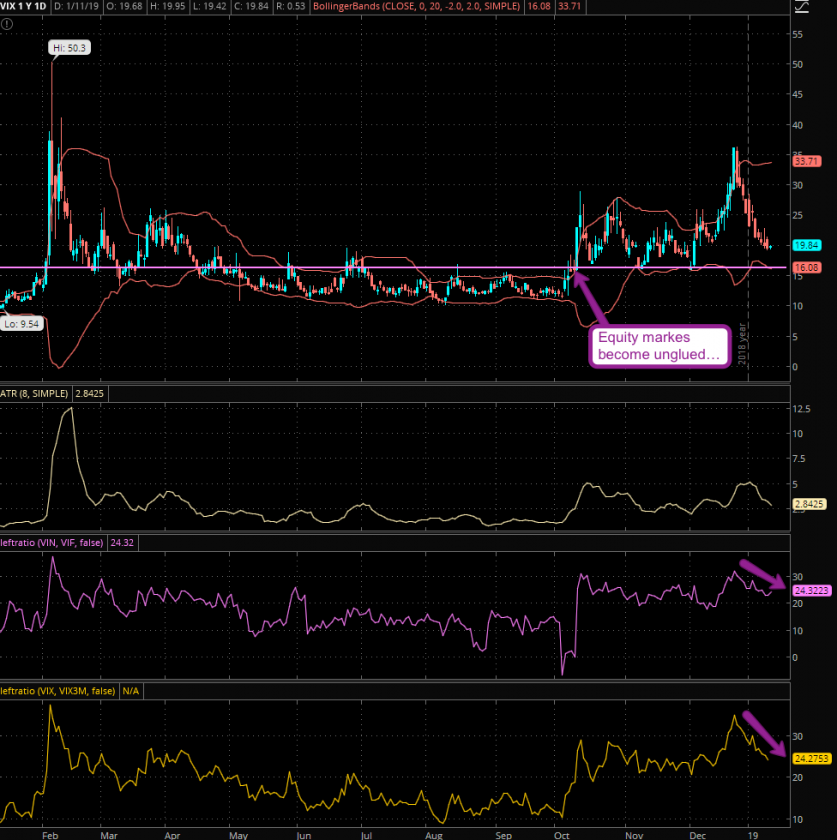The width and height of the screenshot is (837, 840).
Task: Click the 2.8425 ATR value tag
Action: click(x=809, y=507)
